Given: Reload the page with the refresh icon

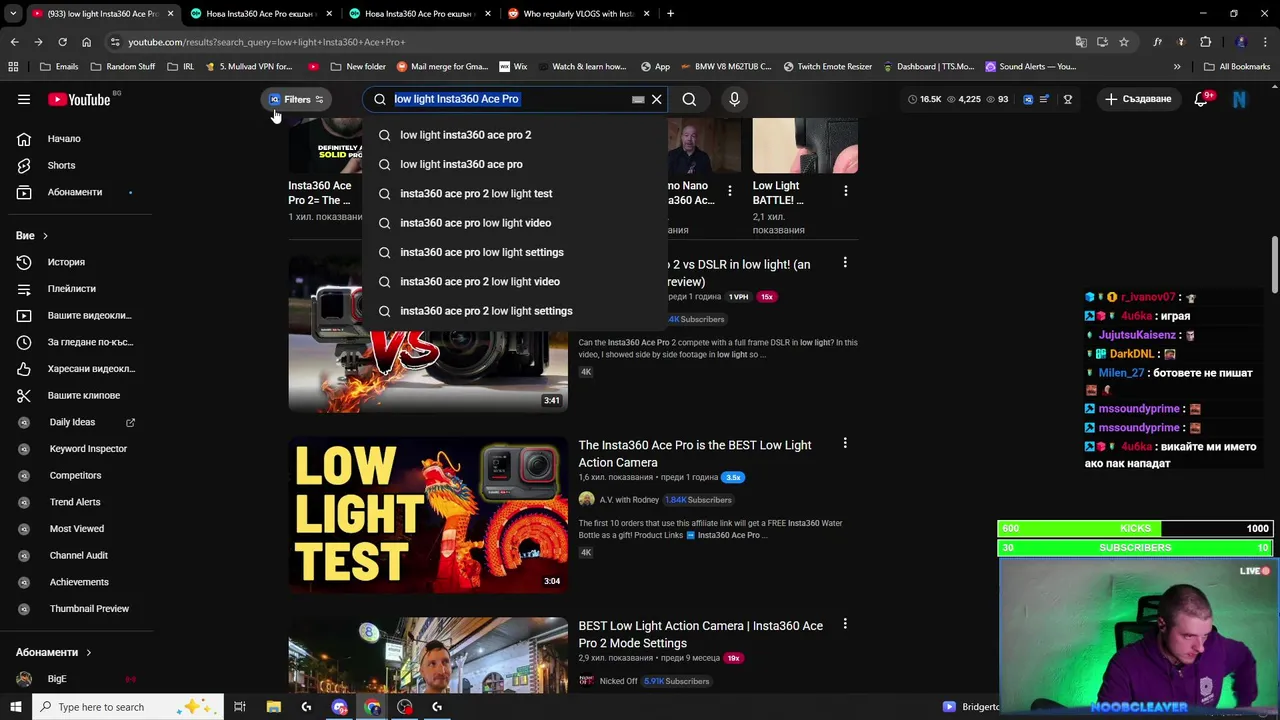Looking at the screenshot, I should point(62,42).
